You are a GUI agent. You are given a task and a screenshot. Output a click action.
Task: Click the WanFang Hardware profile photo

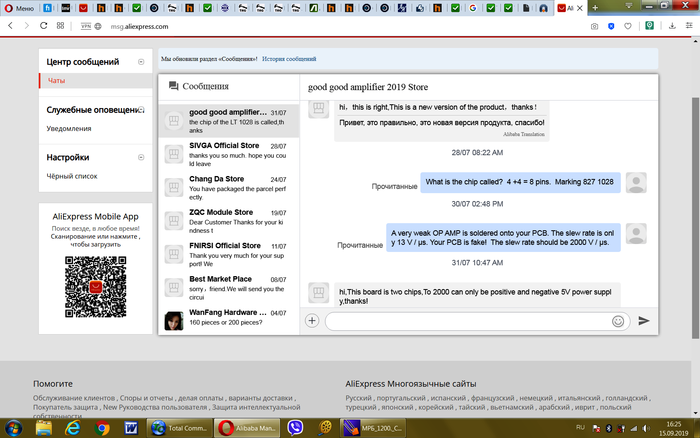[x=174, y=321]
